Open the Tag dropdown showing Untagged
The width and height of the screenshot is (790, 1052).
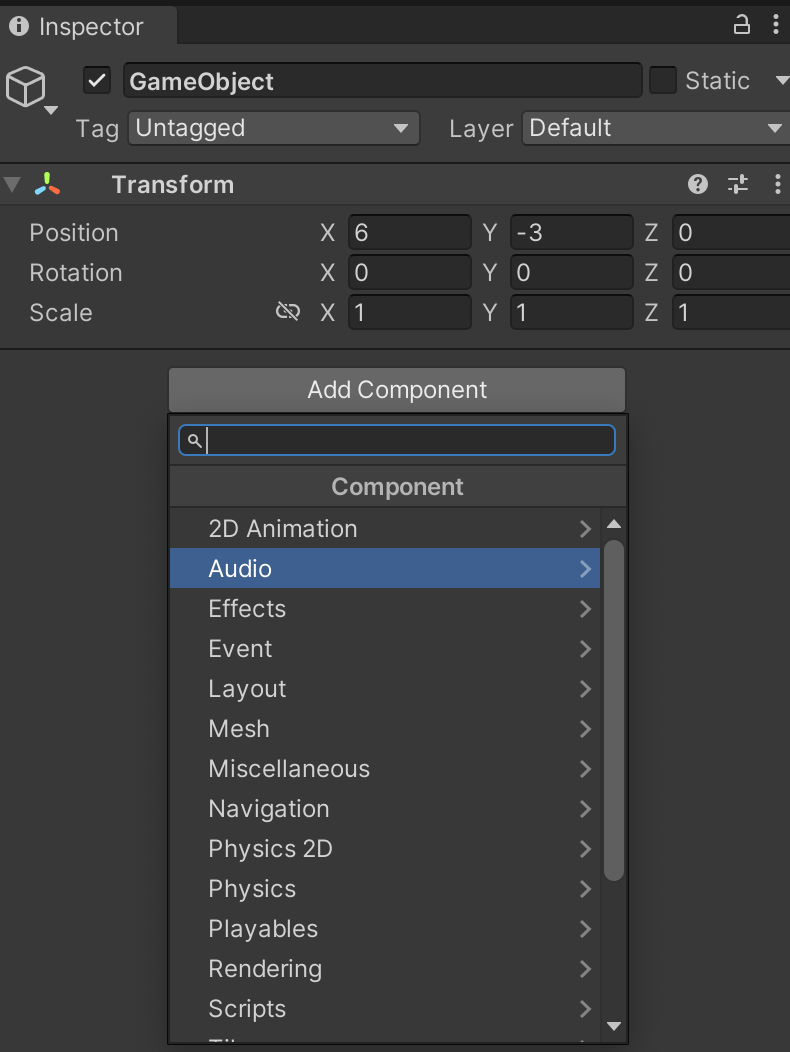(273, 128)
